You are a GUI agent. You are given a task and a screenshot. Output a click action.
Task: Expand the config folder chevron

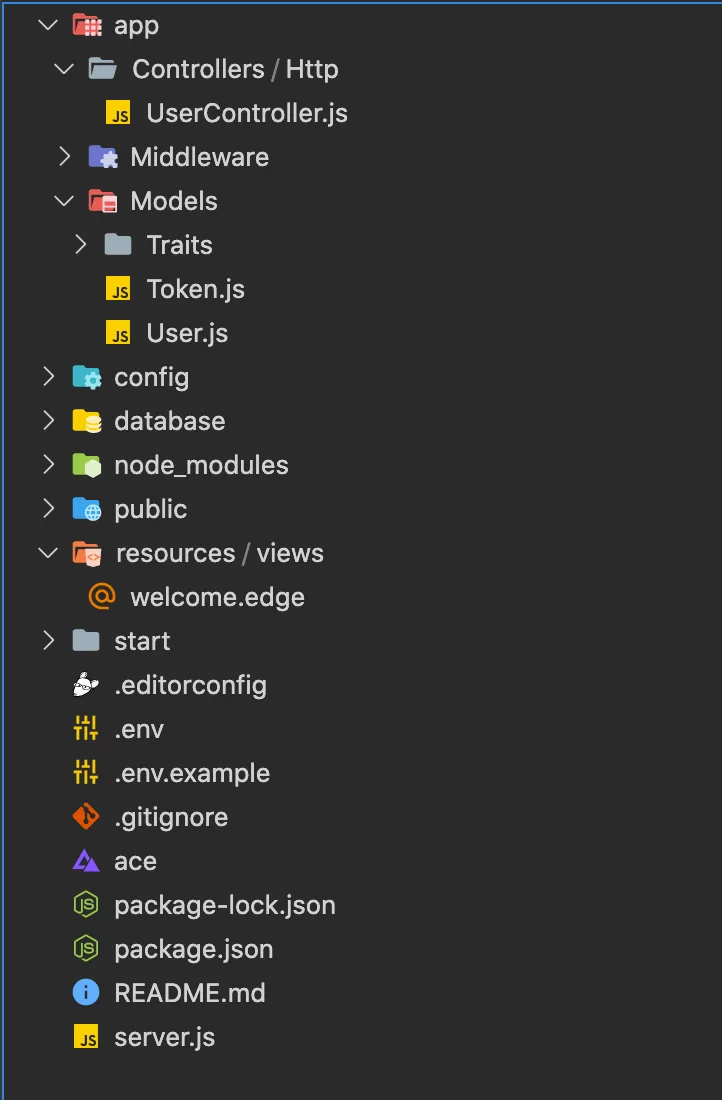pos(48,377)
